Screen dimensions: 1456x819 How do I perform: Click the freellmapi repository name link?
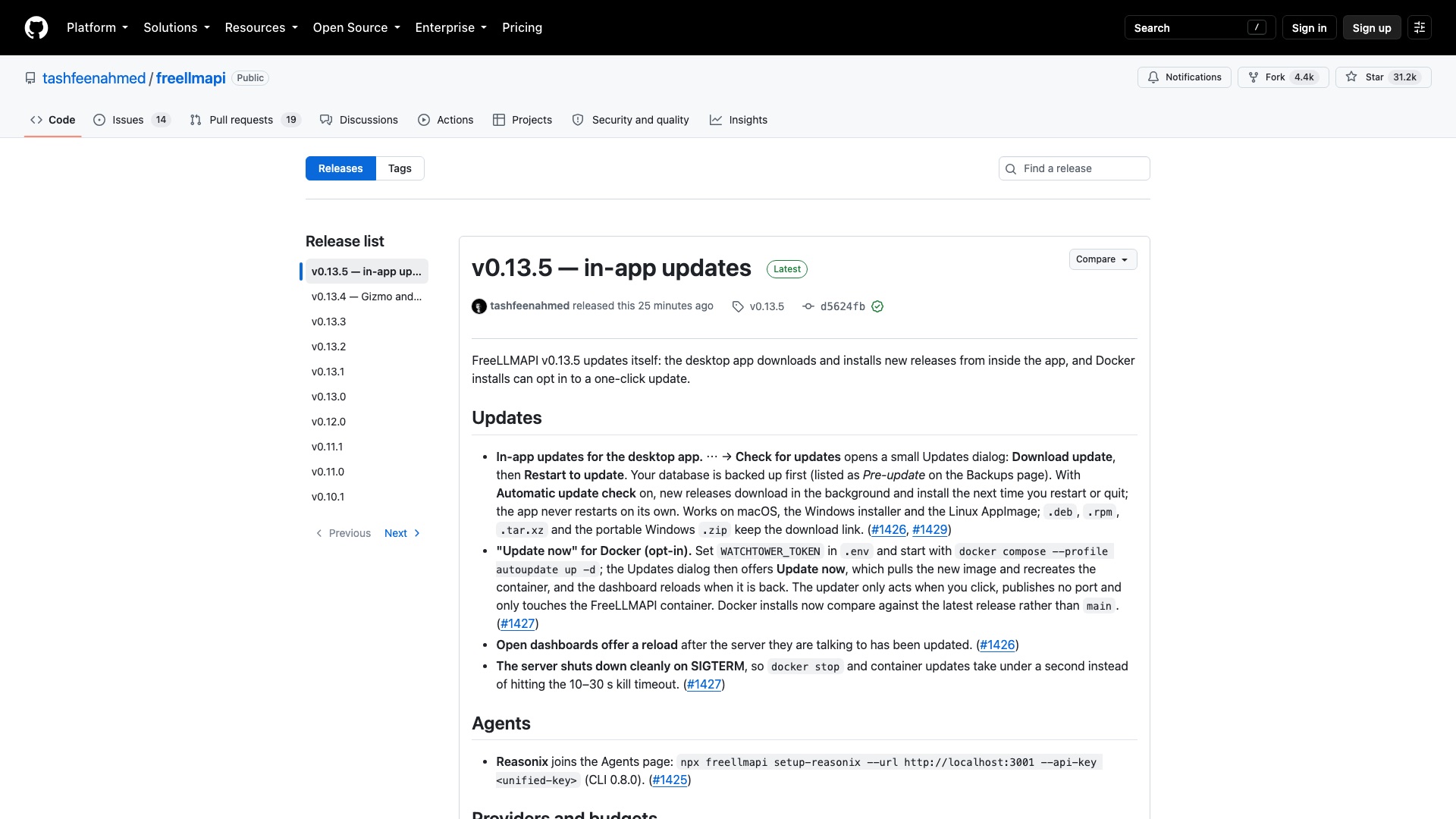191,78
